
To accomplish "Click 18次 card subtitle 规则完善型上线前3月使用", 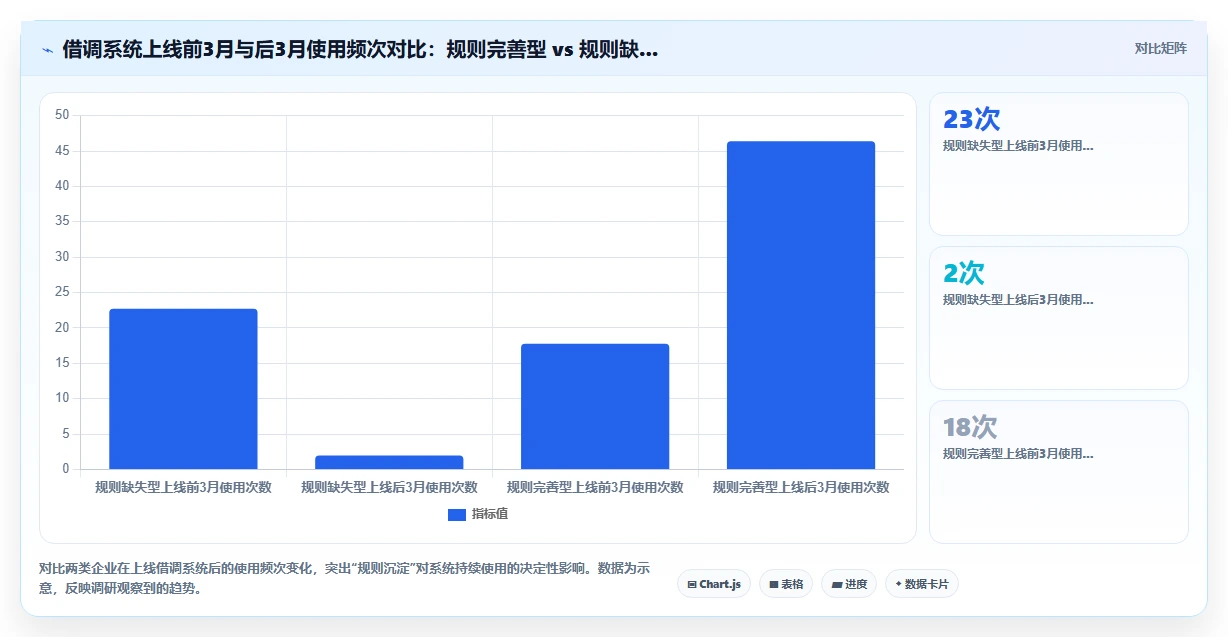I will (1018, 454).
